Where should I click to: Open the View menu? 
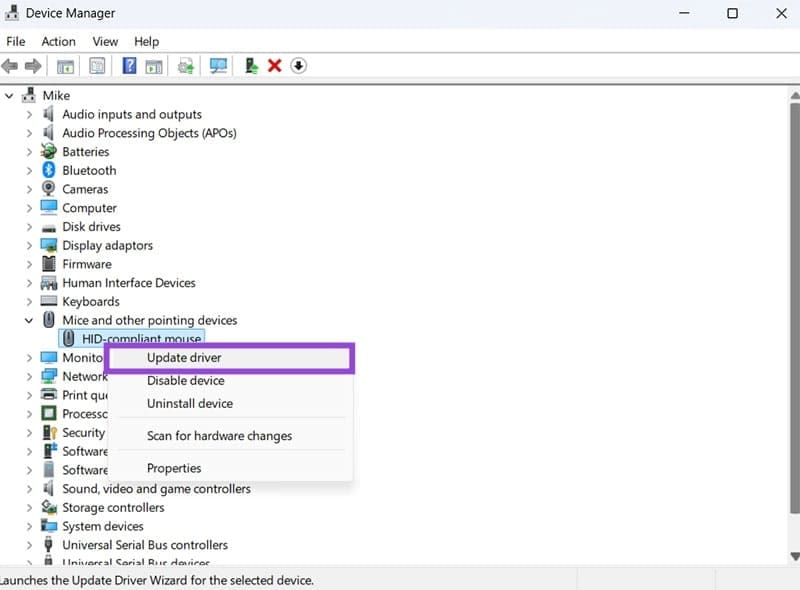point(105,41)
